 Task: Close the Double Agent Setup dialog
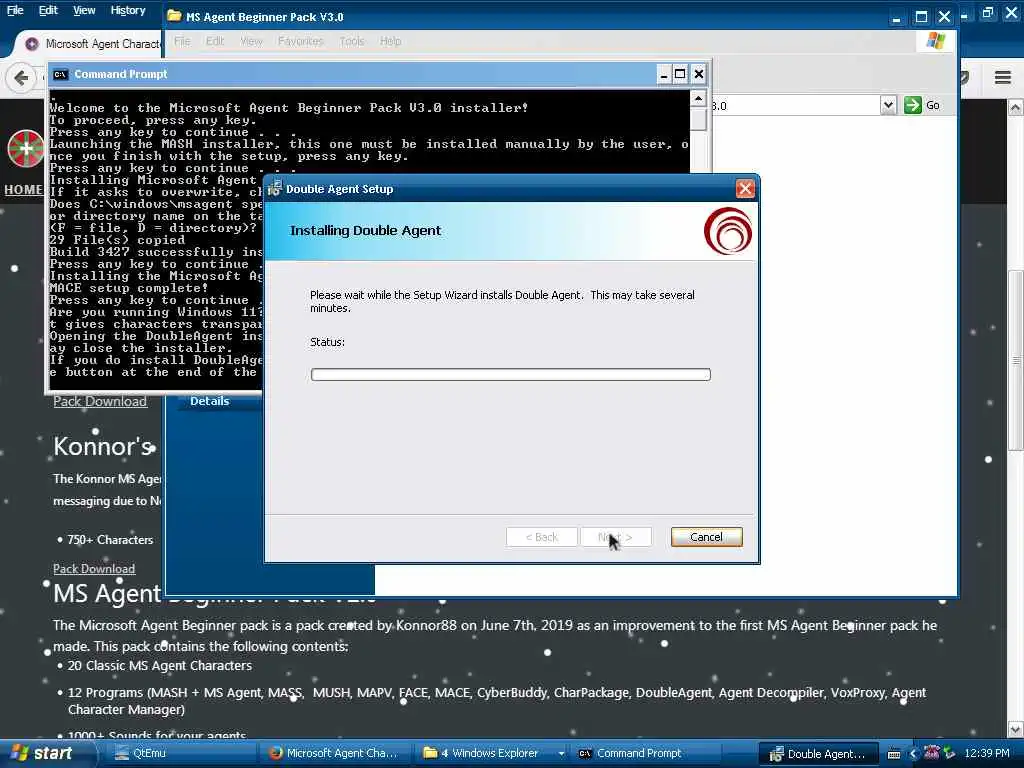coord(744,189)
